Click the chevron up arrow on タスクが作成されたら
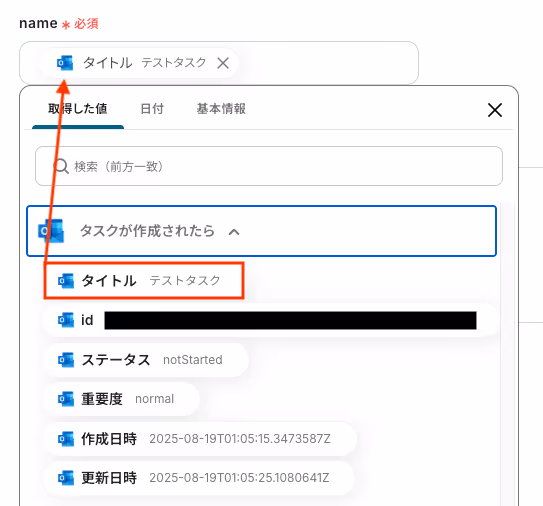 234,232
